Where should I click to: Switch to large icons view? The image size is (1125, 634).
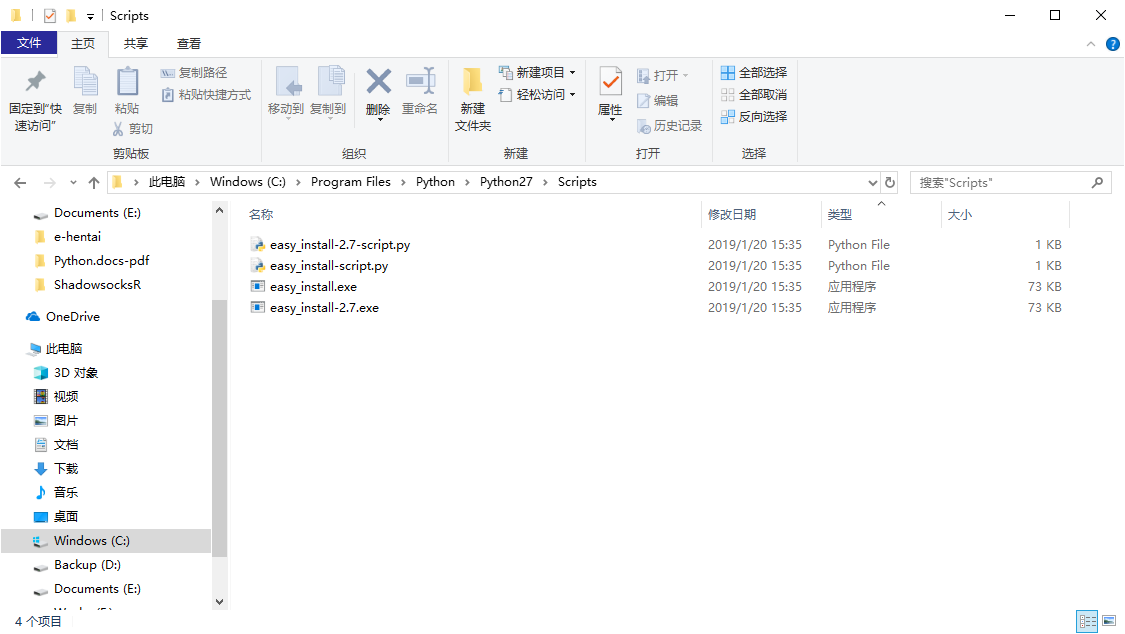pyautogui.click(x=1109, y=621)
